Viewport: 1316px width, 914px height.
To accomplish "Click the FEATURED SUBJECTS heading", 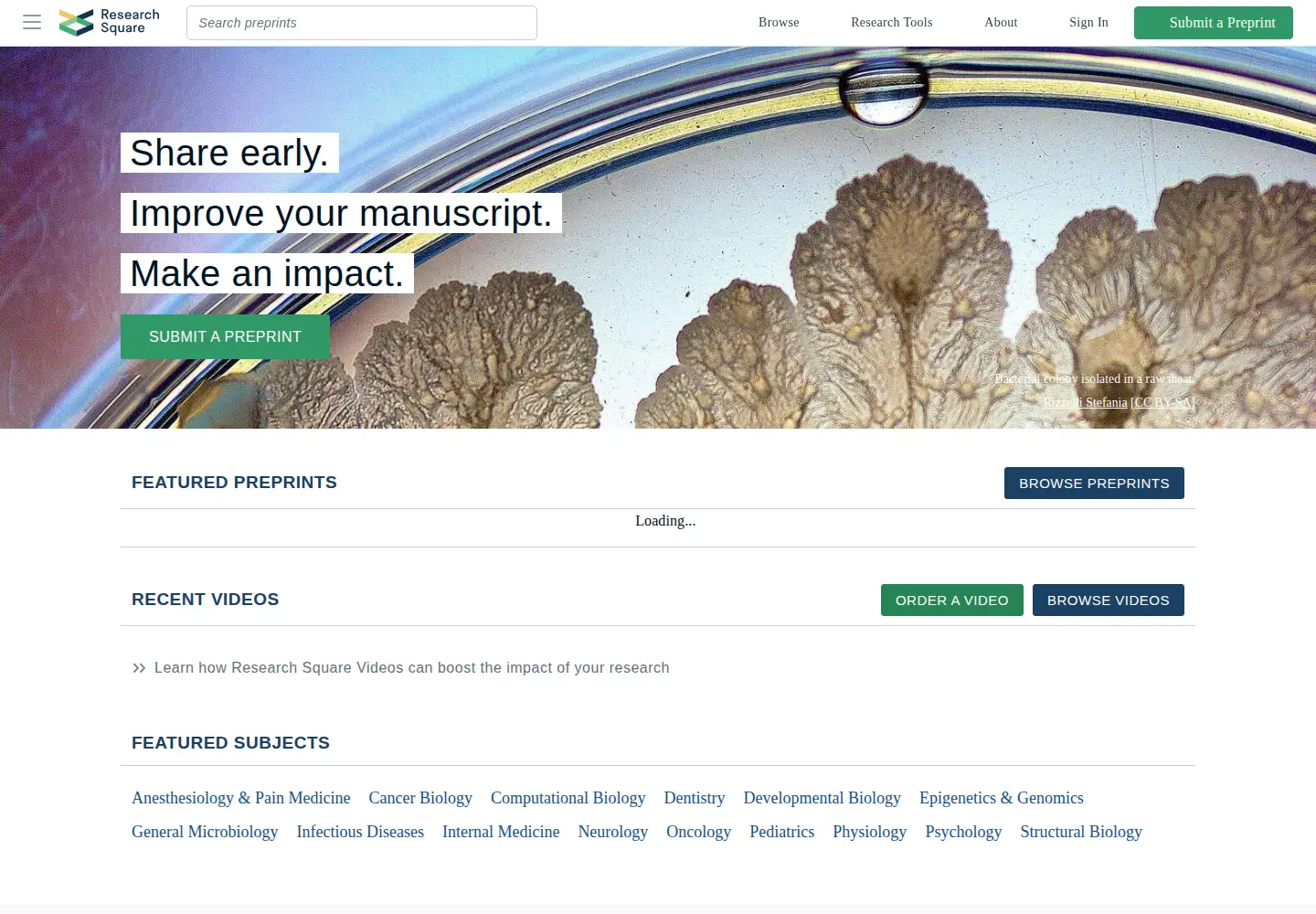I will pos(230,743).
